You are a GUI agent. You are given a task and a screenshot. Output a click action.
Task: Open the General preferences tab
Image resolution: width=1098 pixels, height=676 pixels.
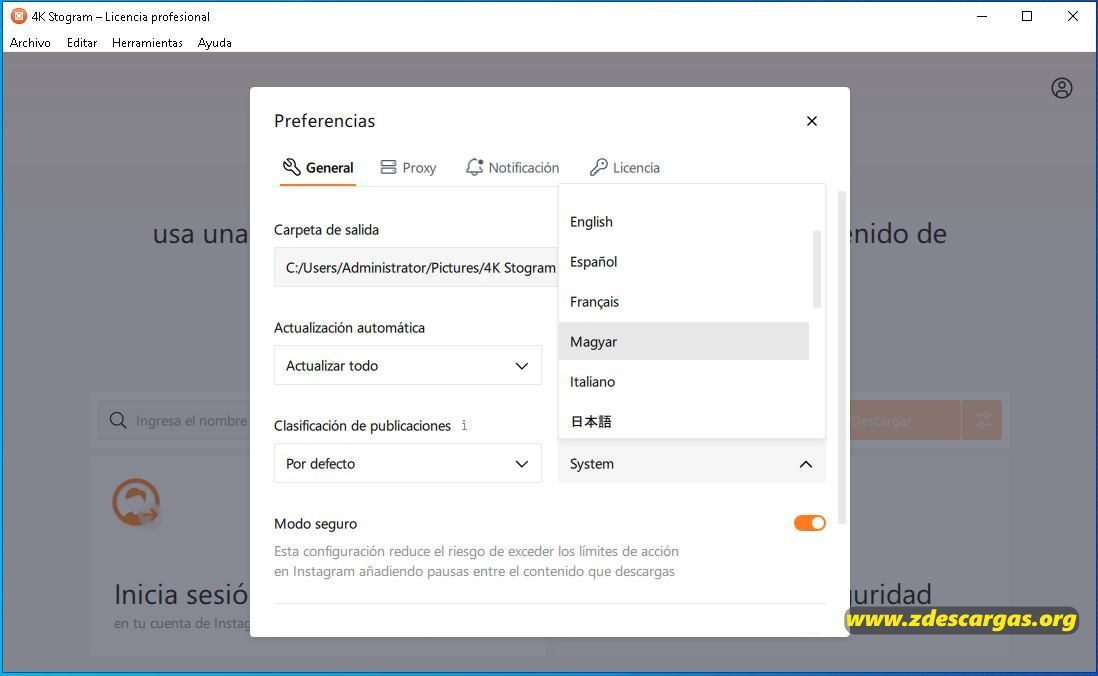point(318,167)
